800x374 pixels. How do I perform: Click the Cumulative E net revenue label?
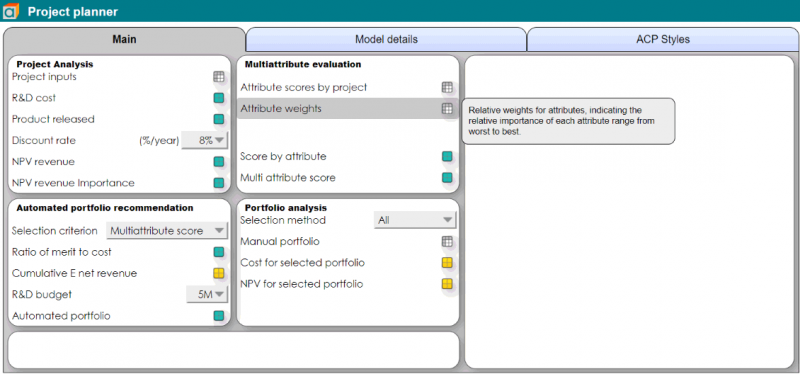pos(74,273)
